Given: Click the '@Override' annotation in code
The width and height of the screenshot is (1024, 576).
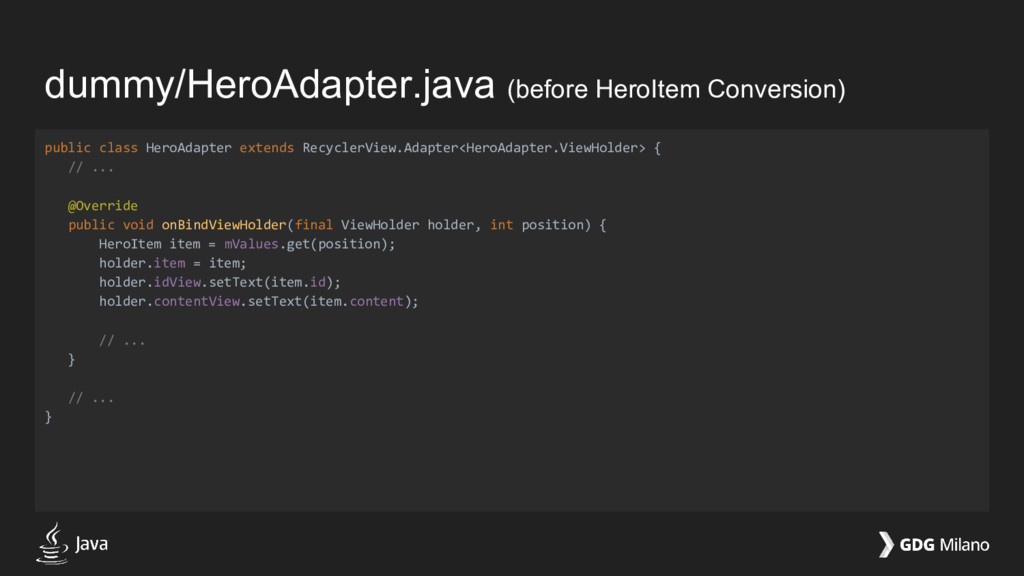Looking at the screenshot, I should (x=103, y=206).
